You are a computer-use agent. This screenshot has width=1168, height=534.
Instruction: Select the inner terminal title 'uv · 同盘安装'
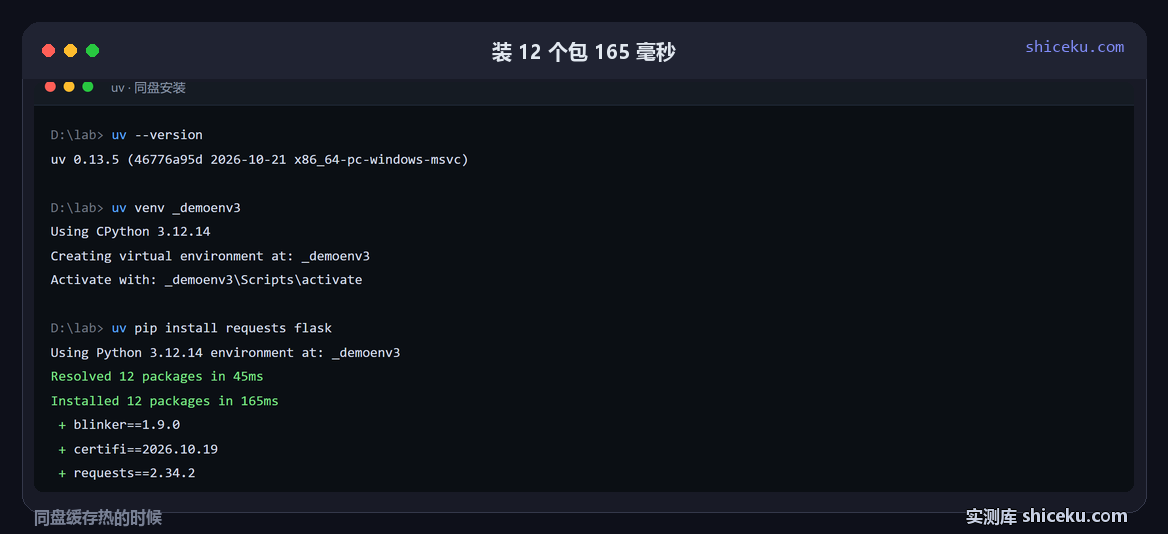coord(148,88)
